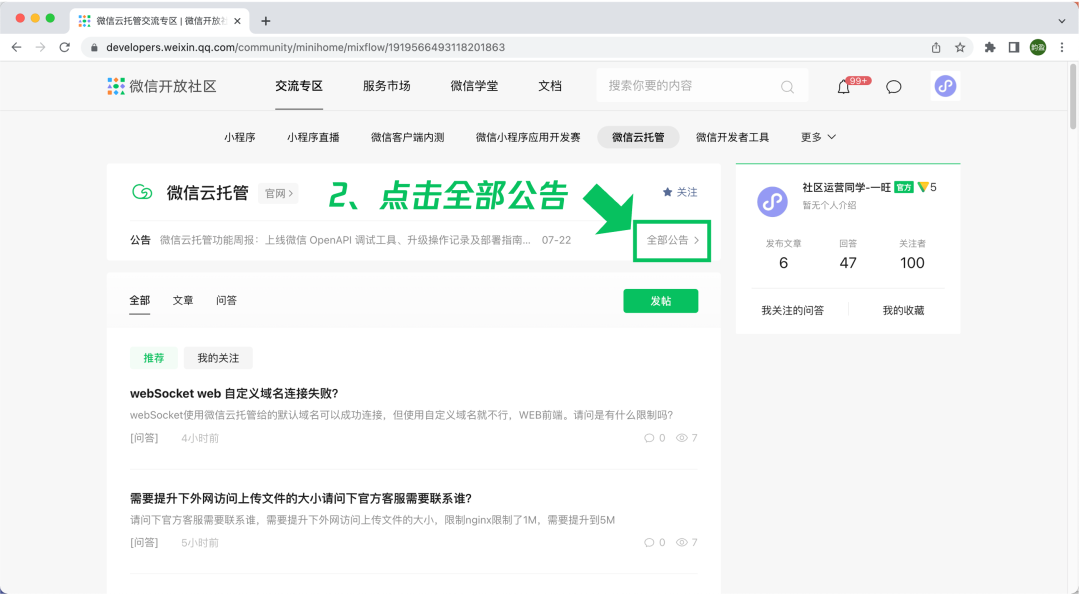Open the post about webSocket 自定义域名连接失败
This screenshot has height=594, width=1080.
[234, 393]
